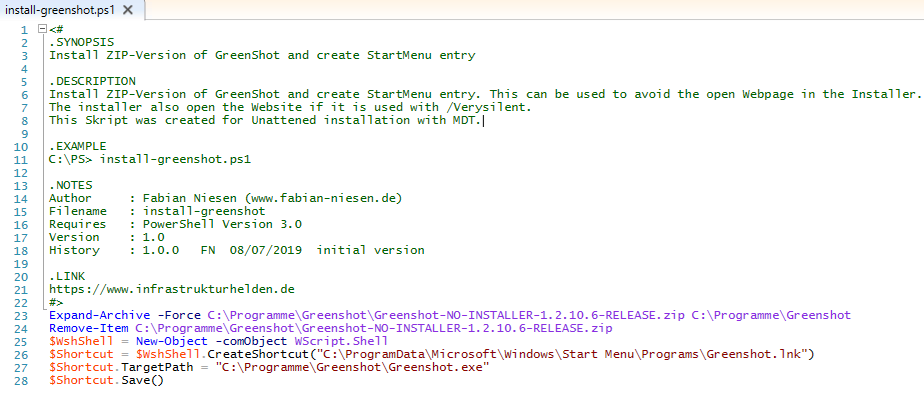Click the .EXAMPLE heading in the comment
The height and width of the screenshot is (403, 924).
77,146
